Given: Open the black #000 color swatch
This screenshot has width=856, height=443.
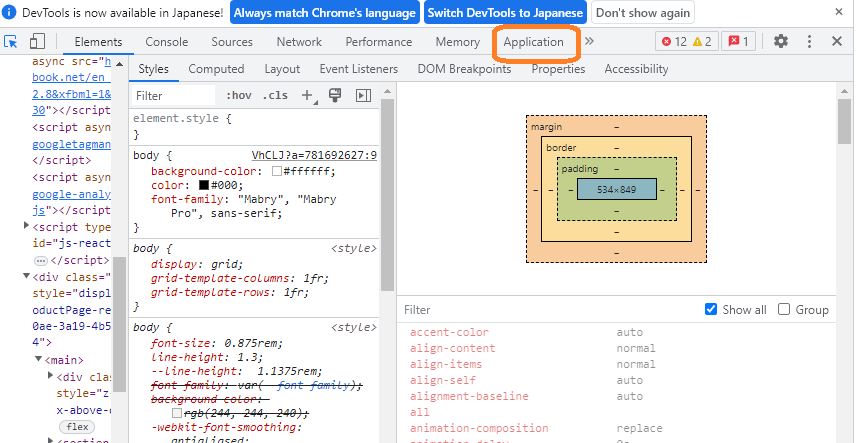Looking at the screenshot, I should pos(204,185).
